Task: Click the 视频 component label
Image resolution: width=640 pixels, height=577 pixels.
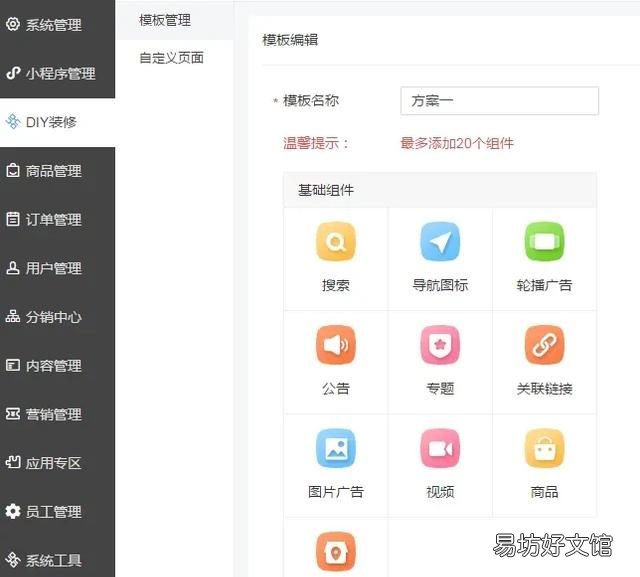Action: (440, 491)
